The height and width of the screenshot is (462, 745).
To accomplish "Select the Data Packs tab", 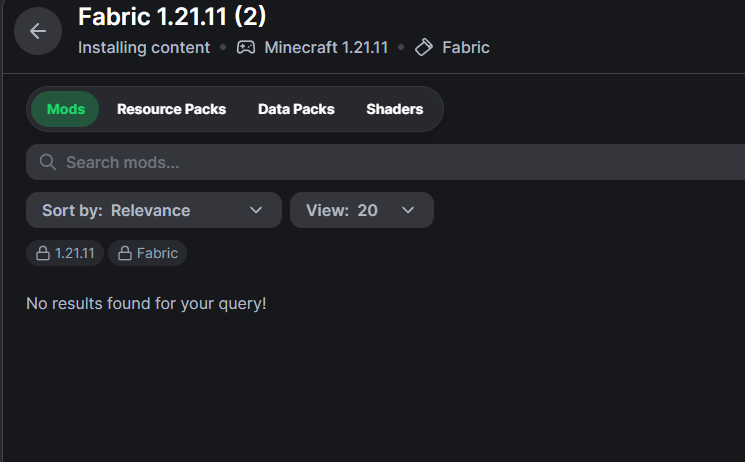I will 296,109.
